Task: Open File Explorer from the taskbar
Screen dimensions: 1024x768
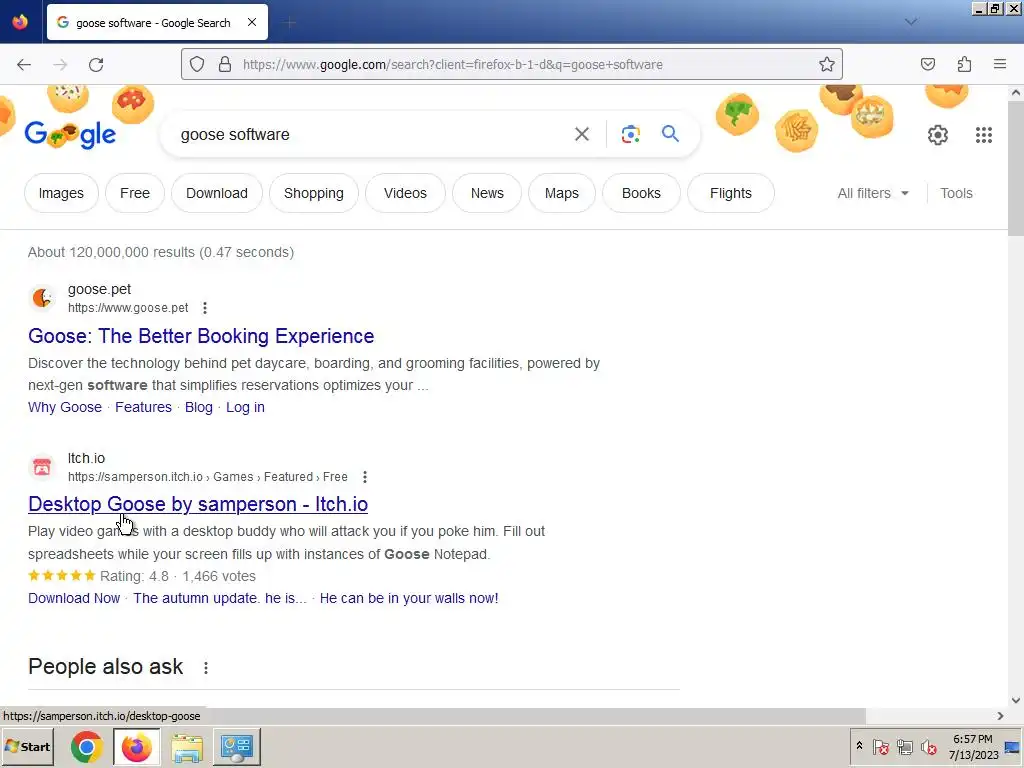Action: click(x=187, y=746)
